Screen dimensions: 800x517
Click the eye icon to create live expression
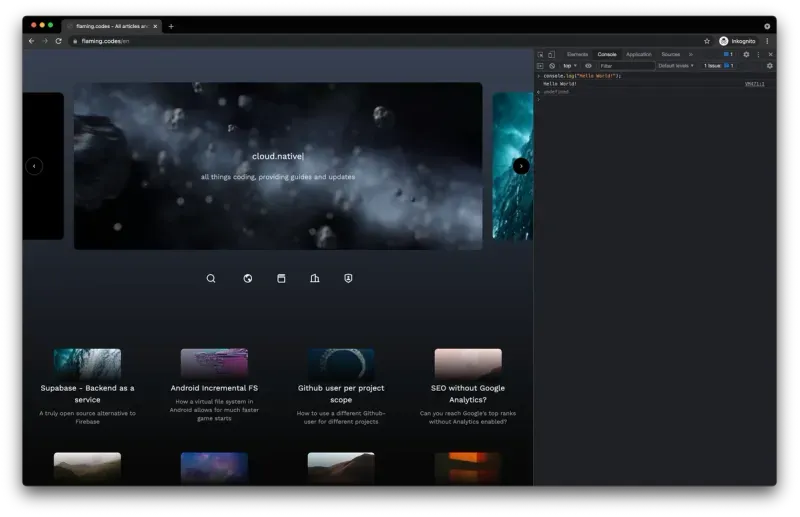coord(588,66)
